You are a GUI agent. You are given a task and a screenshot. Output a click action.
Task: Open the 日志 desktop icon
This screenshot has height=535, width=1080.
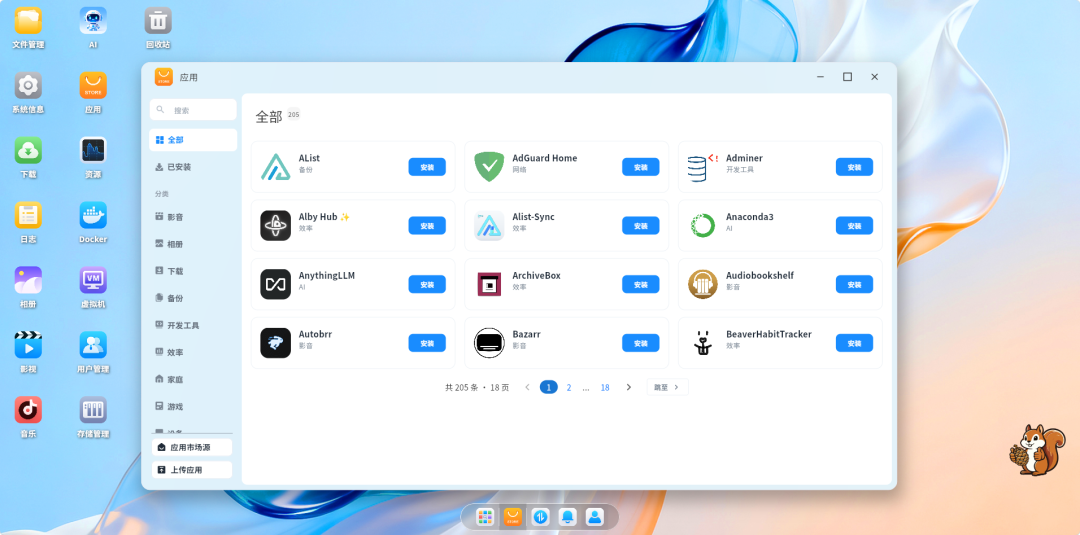pos(28,215)
